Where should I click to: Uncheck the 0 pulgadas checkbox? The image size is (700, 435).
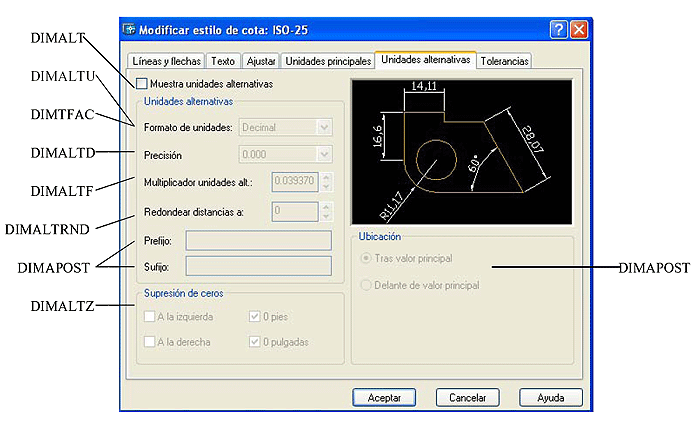click(x=254, y=342)
